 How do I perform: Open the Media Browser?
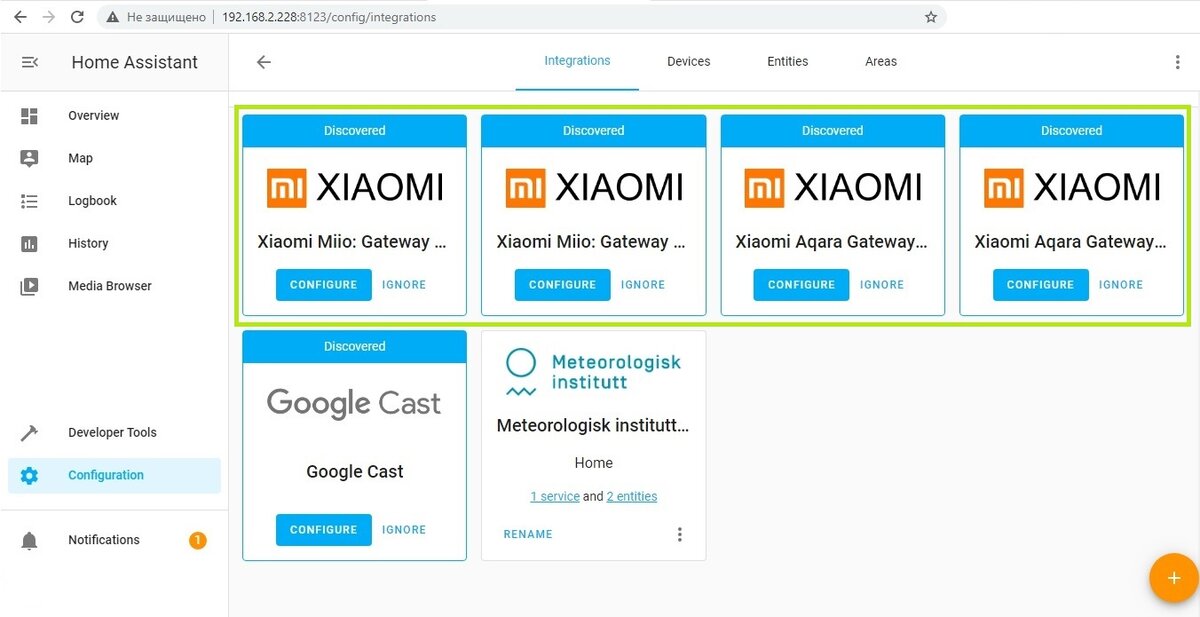[x=109, y=285]
